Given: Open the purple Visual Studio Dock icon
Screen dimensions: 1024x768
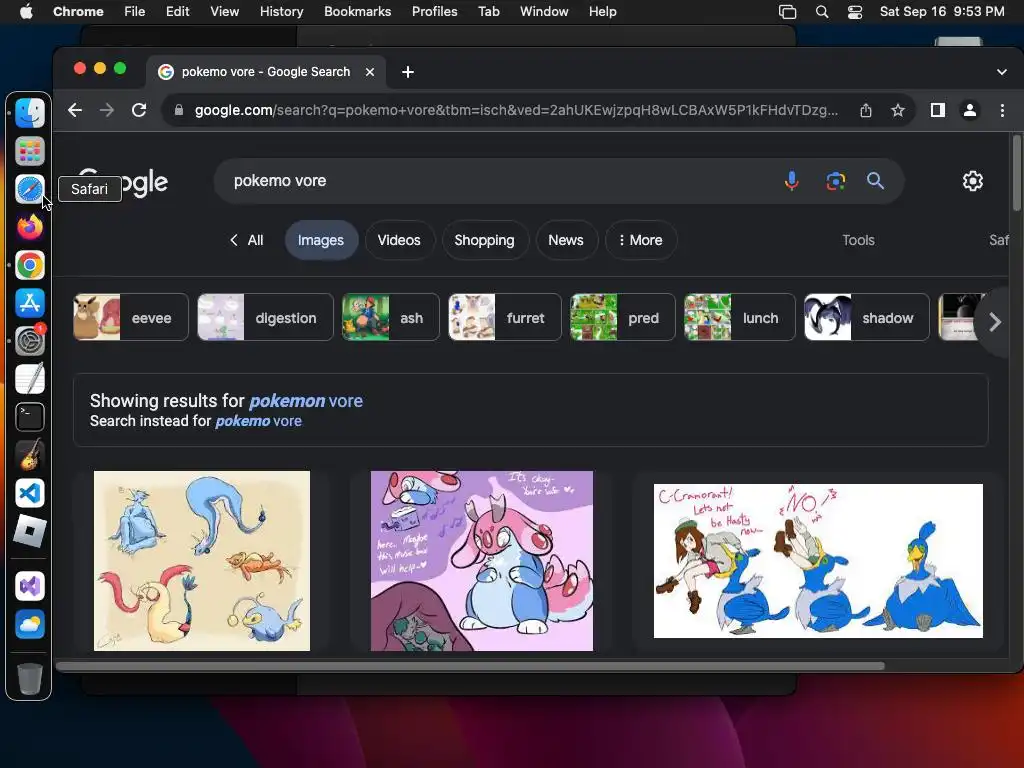Looking at the screenshot, I should click(29, 586).
